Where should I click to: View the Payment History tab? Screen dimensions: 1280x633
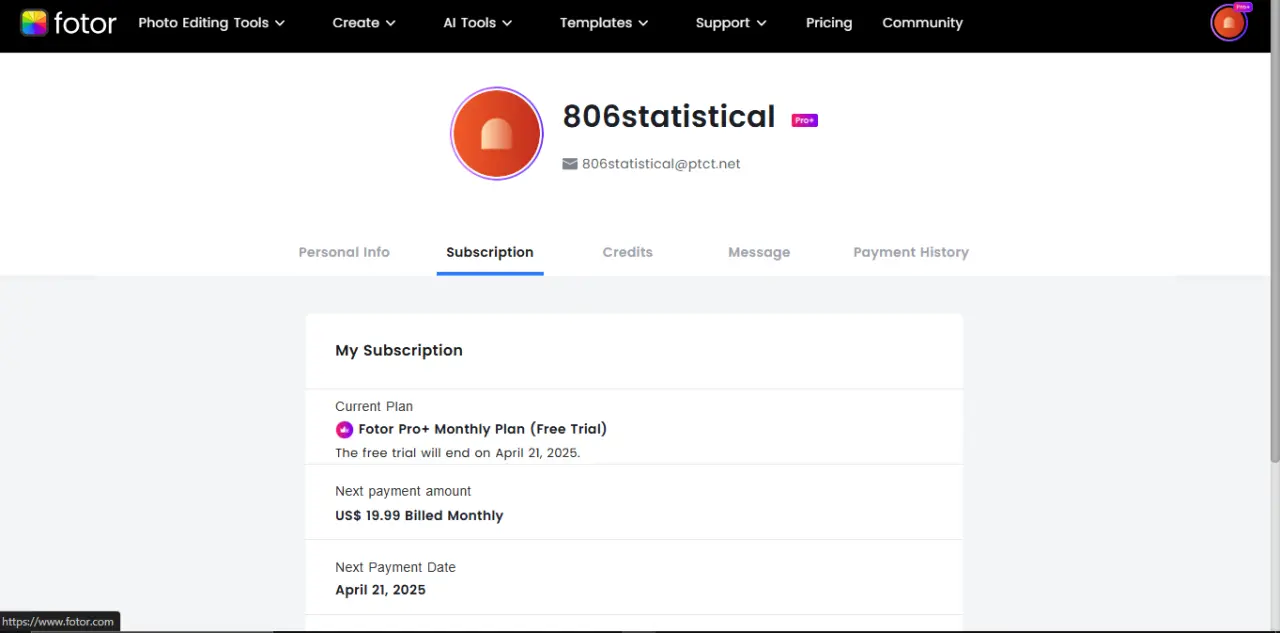pos(911,252)
